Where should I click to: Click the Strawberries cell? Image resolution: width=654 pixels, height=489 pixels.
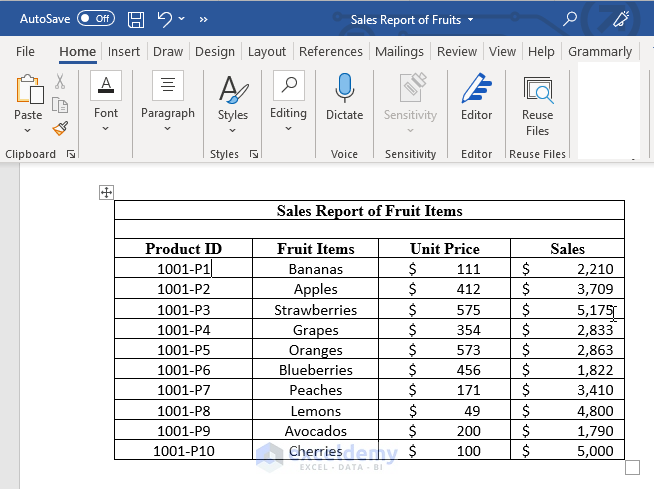pyautogui.click(x=316, y=309)
